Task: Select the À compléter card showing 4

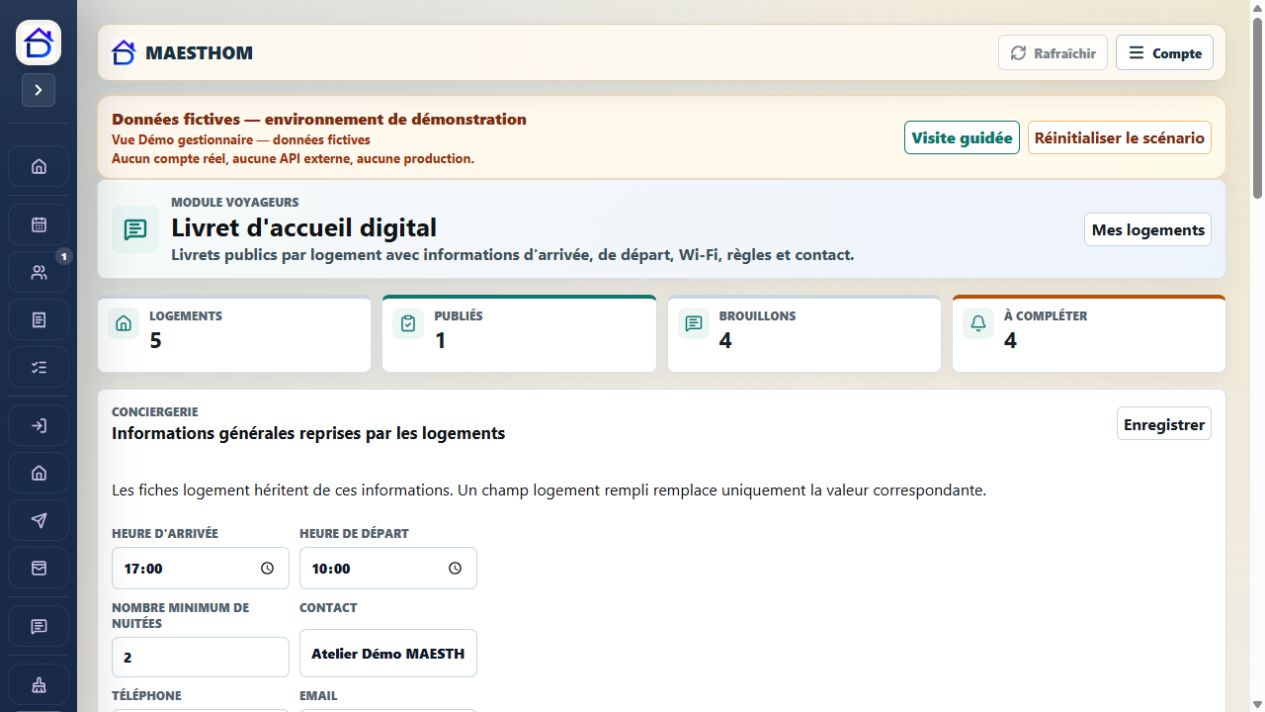Action: 1089,335
